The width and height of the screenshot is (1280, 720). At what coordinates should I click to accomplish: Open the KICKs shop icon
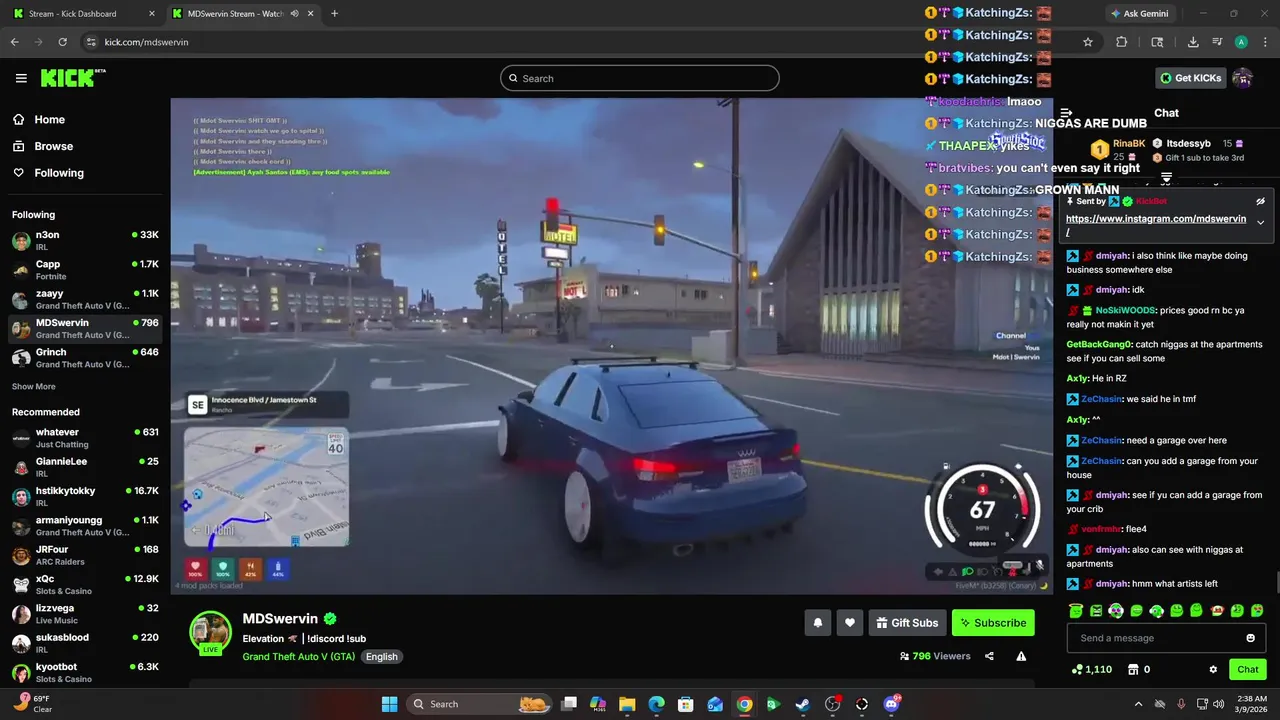pyautogui.click(x=1133, y=669)
